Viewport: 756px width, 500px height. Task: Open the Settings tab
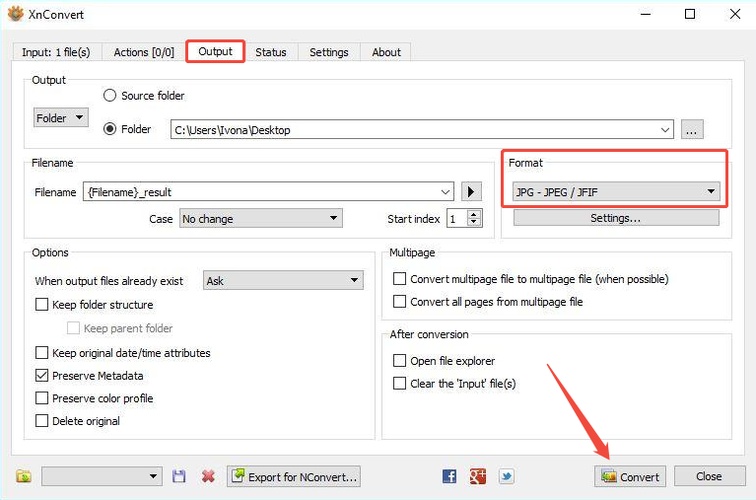[x=329, y=52]
